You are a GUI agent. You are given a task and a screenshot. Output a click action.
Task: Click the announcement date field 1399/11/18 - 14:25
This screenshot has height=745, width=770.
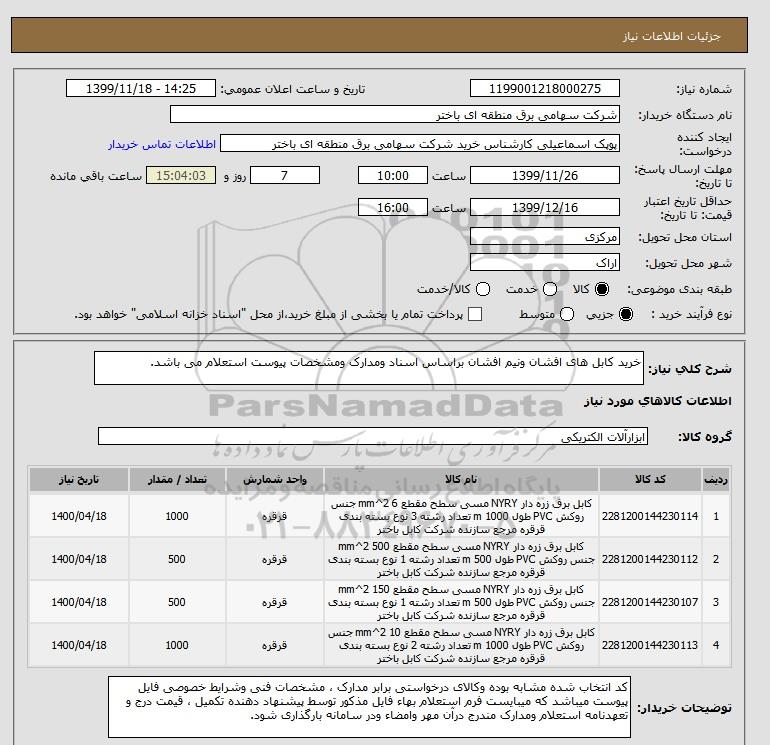141,88
